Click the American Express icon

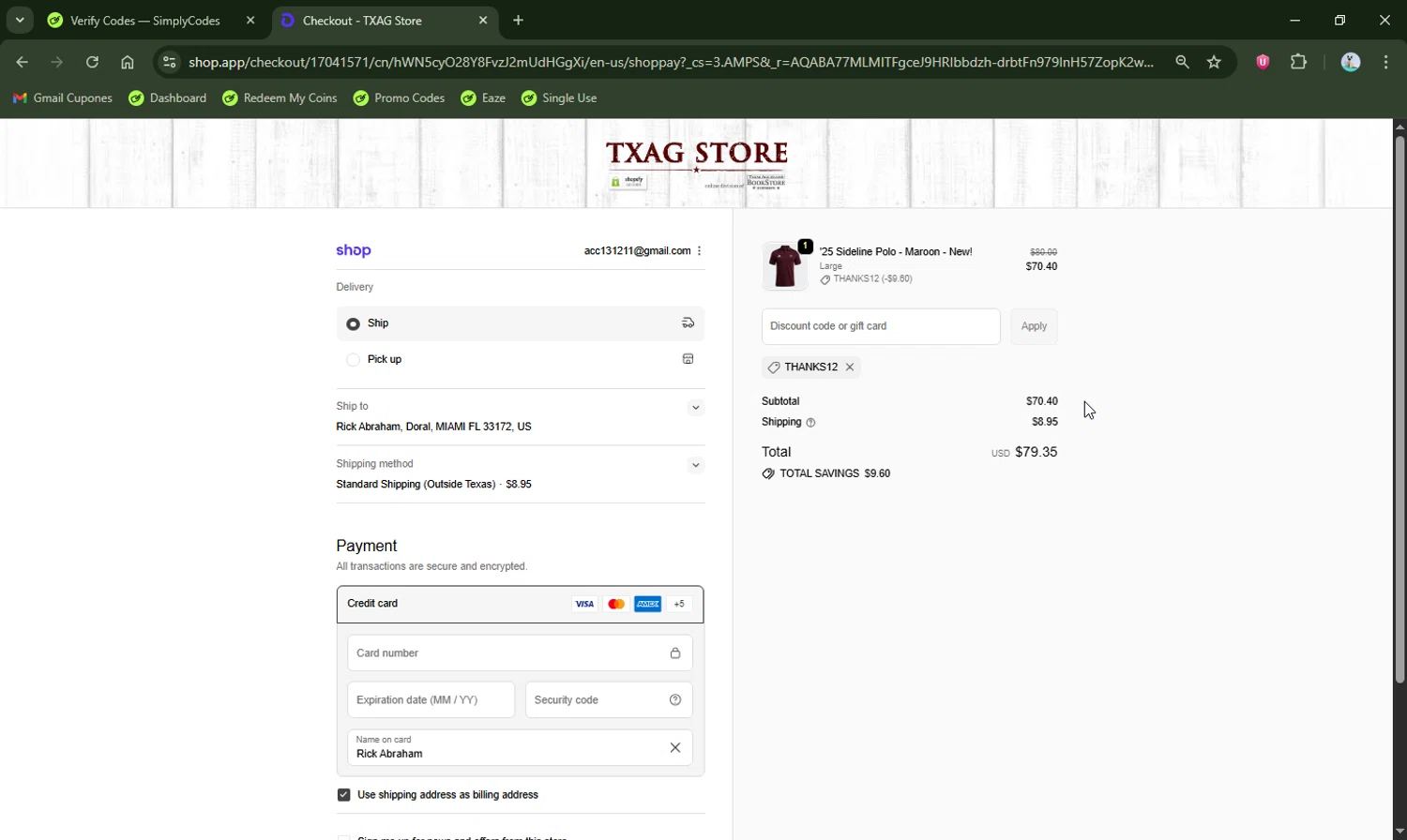(648, 604)
